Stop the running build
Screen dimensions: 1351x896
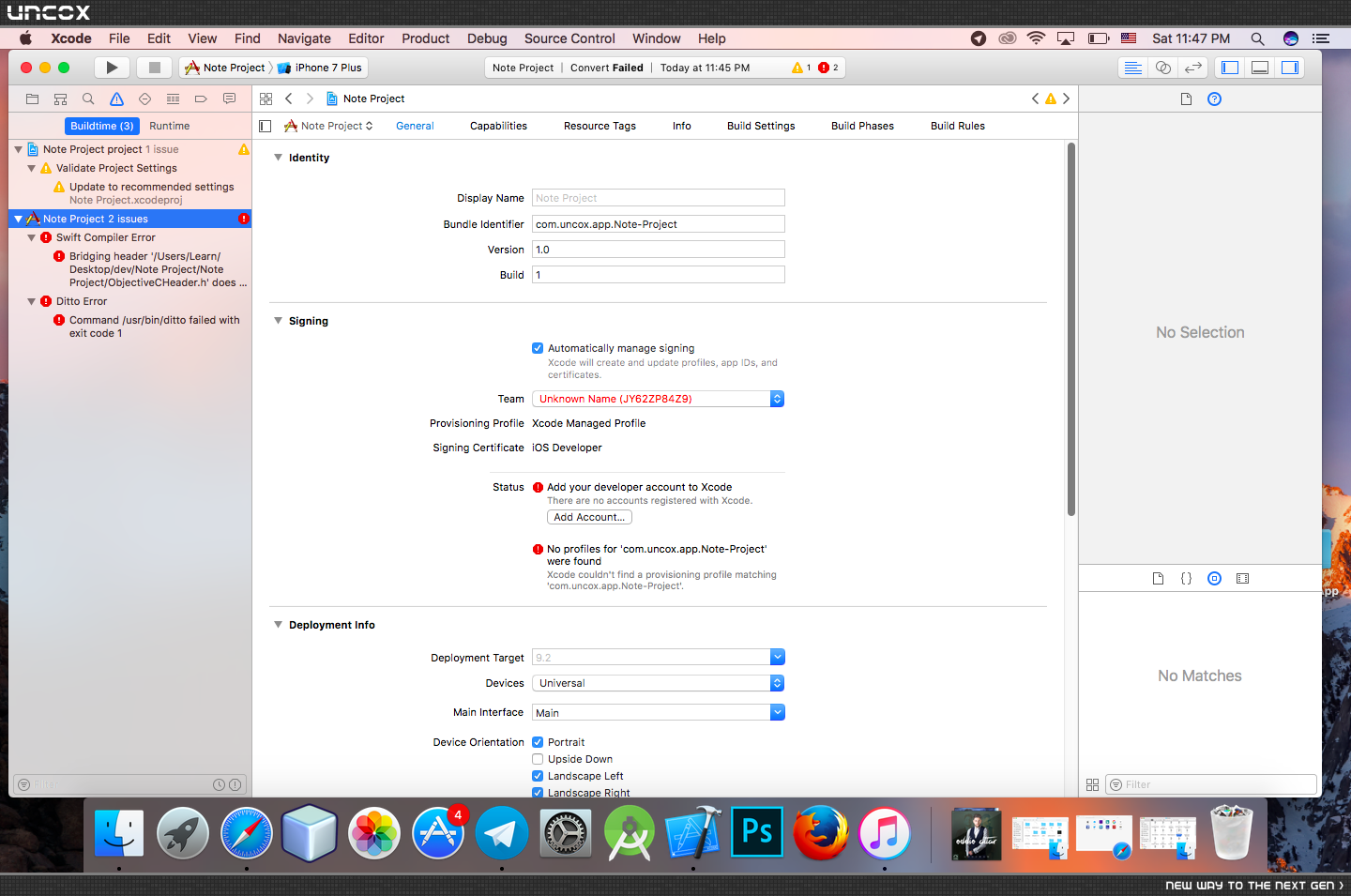tap(155, 68)
